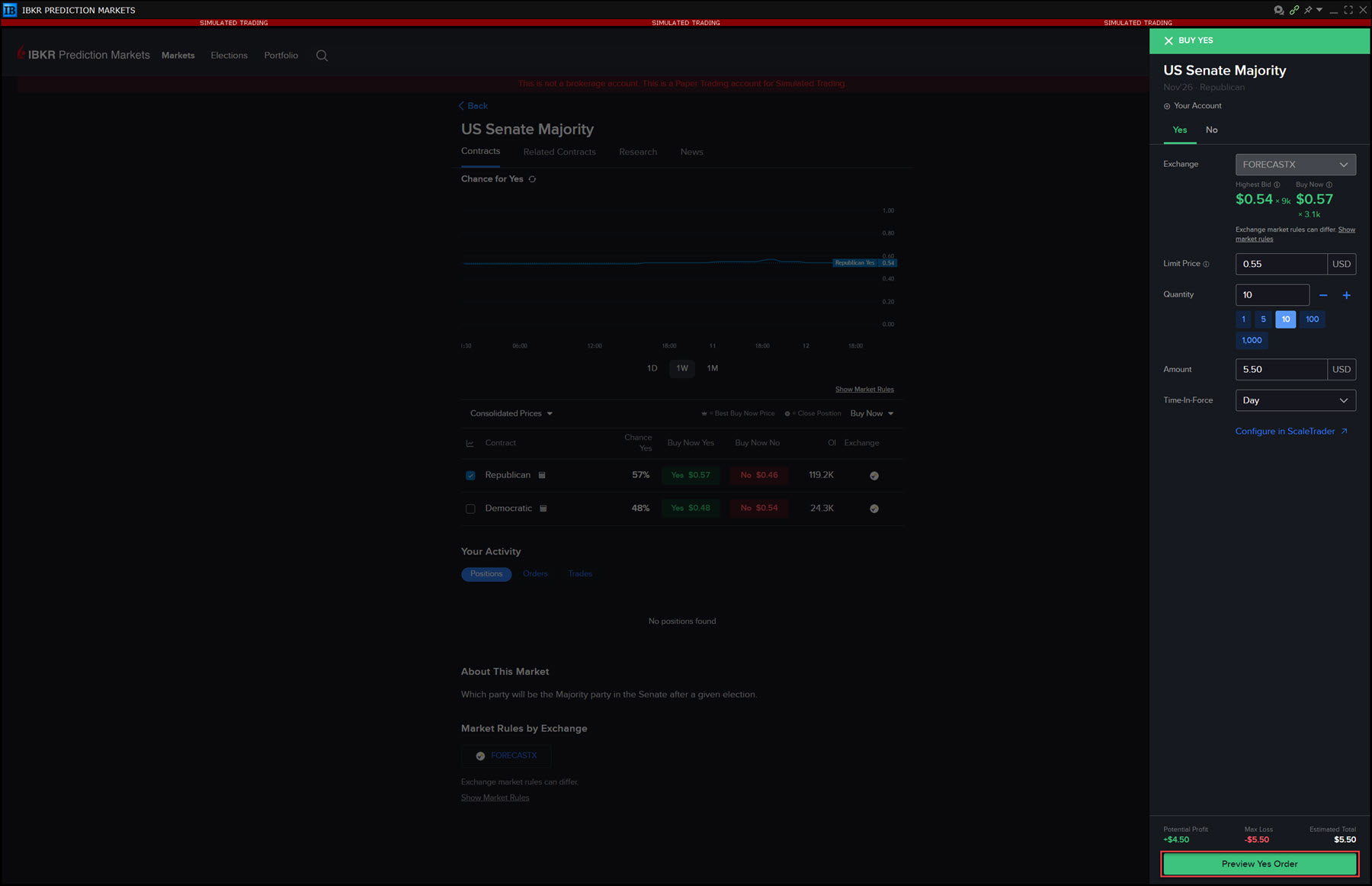1372x886 pixels.
Task: Switch to the Contracts tab
Action: (x=481, y=152)
